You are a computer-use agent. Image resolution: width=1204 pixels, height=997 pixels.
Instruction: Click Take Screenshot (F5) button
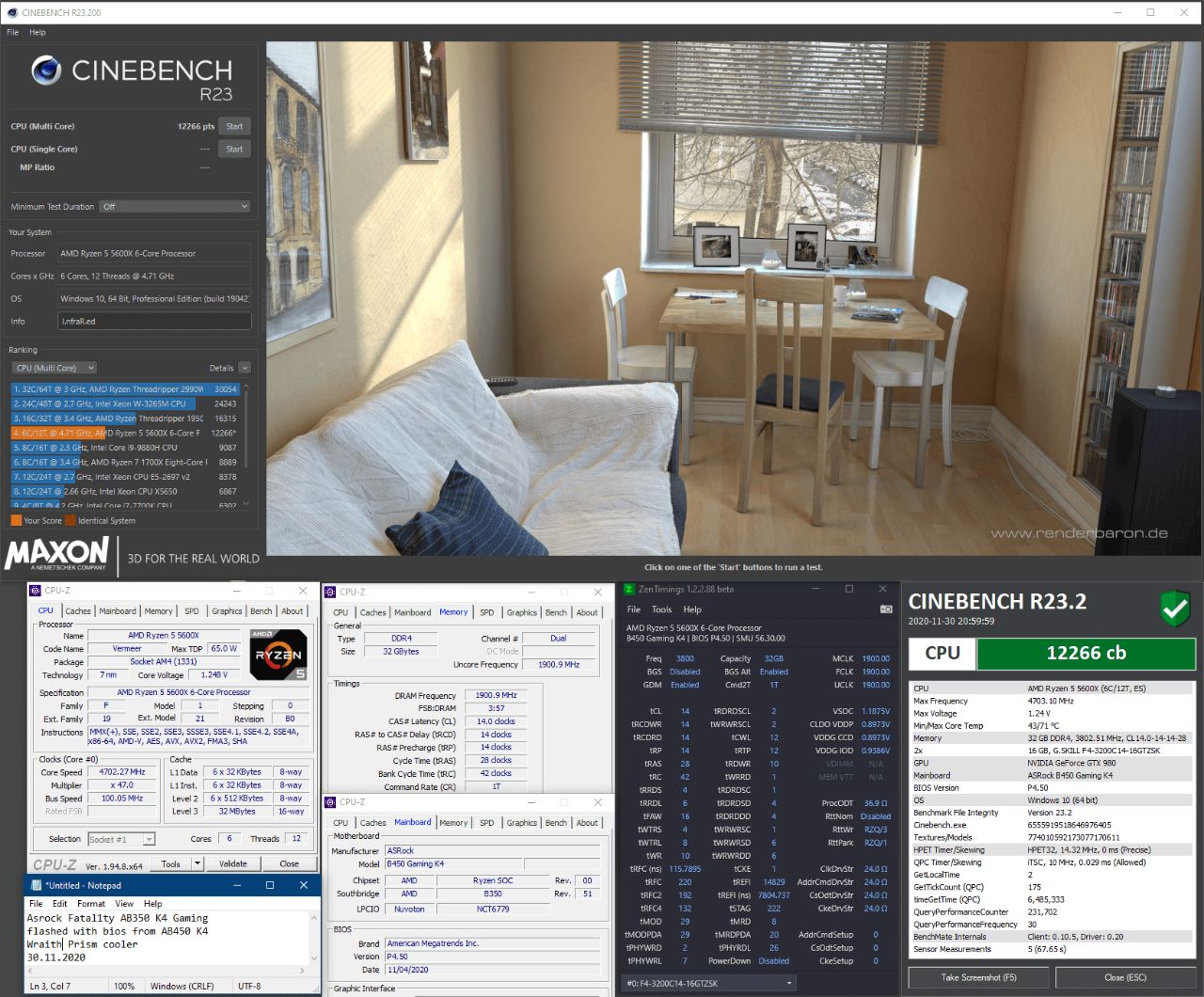[x=978, y=977]
